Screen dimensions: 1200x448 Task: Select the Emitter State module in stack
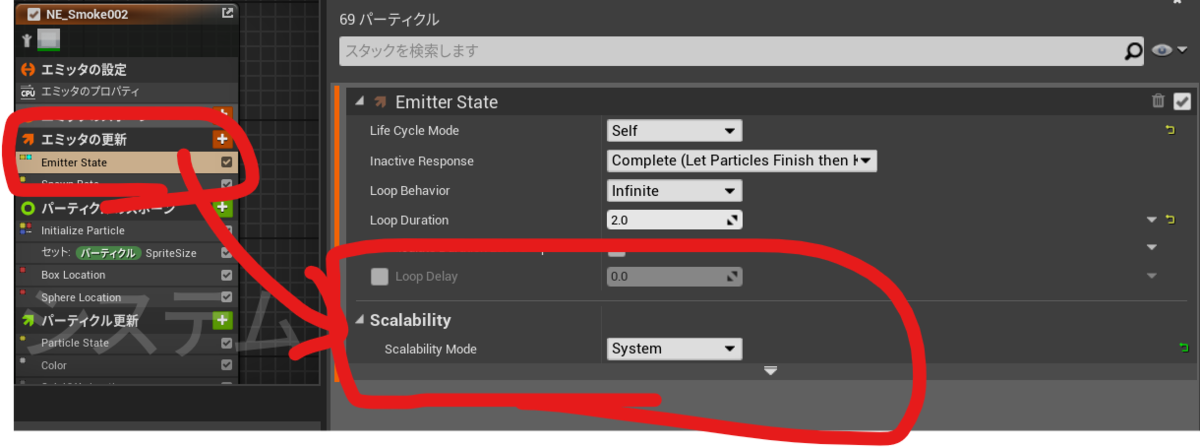(127, 162)
